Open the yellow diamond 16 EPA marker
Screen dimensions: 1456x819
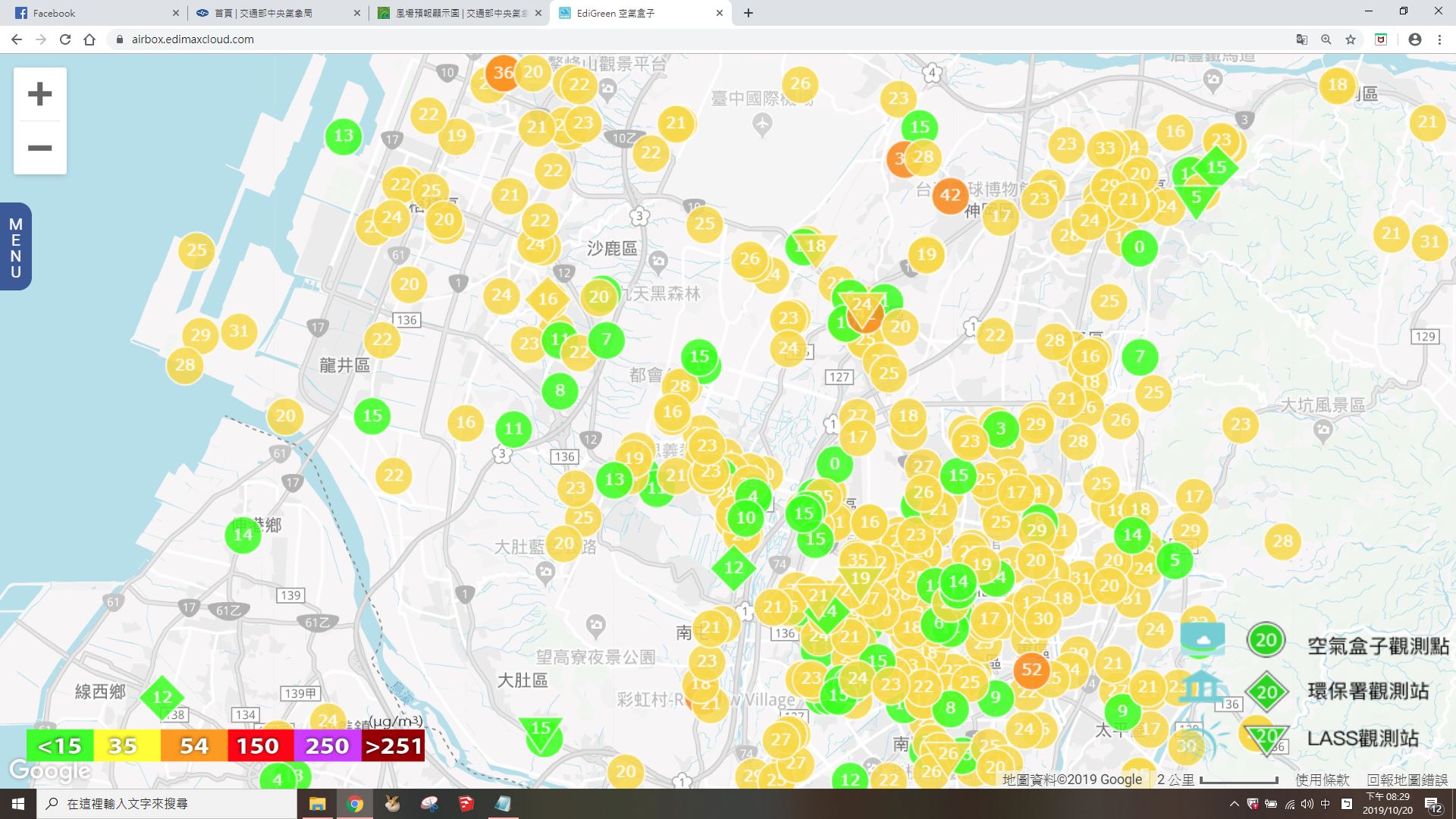(x=548, y=299)
